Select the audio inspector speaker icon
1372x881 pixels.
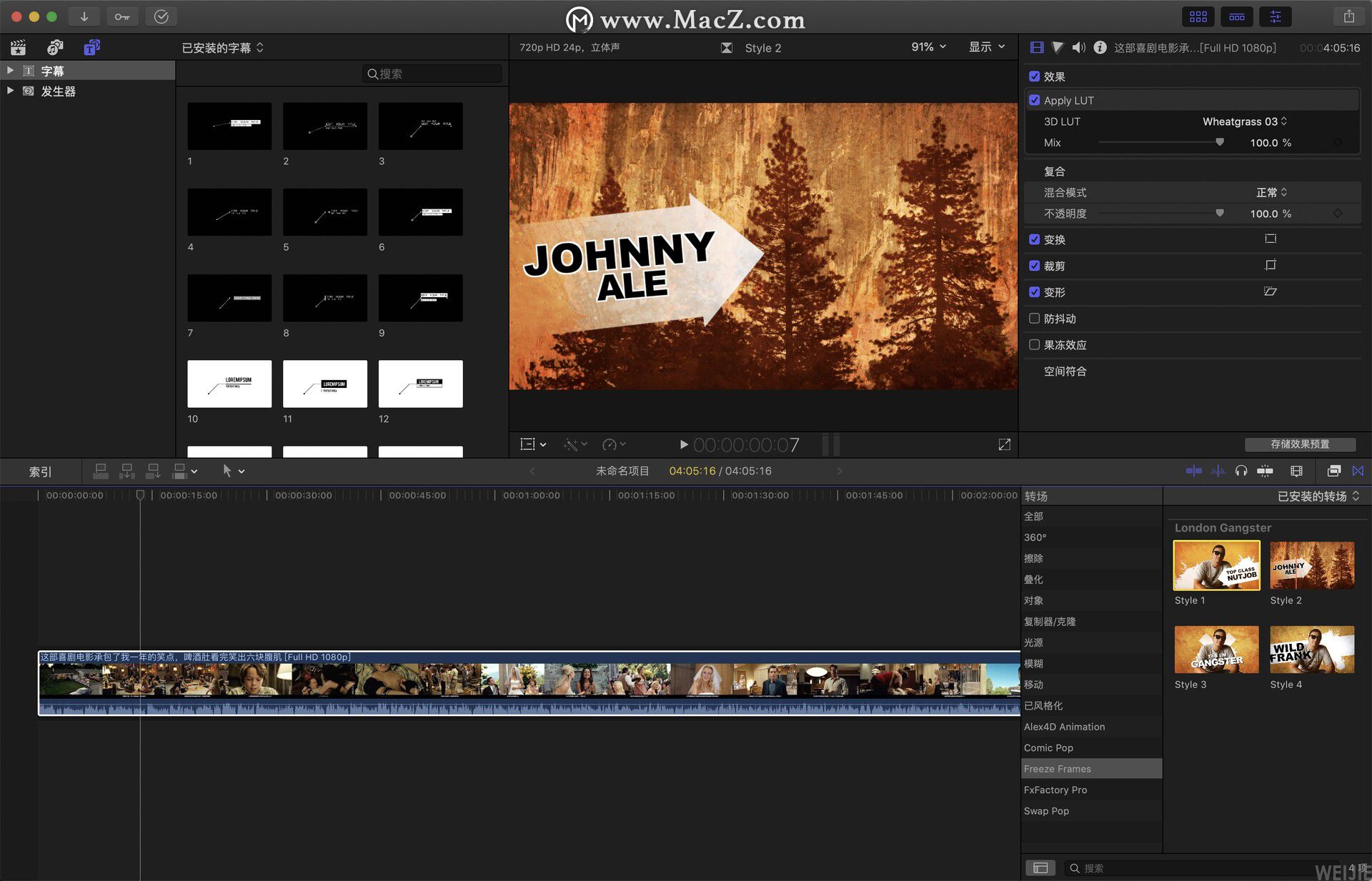tap(1079, 48)
